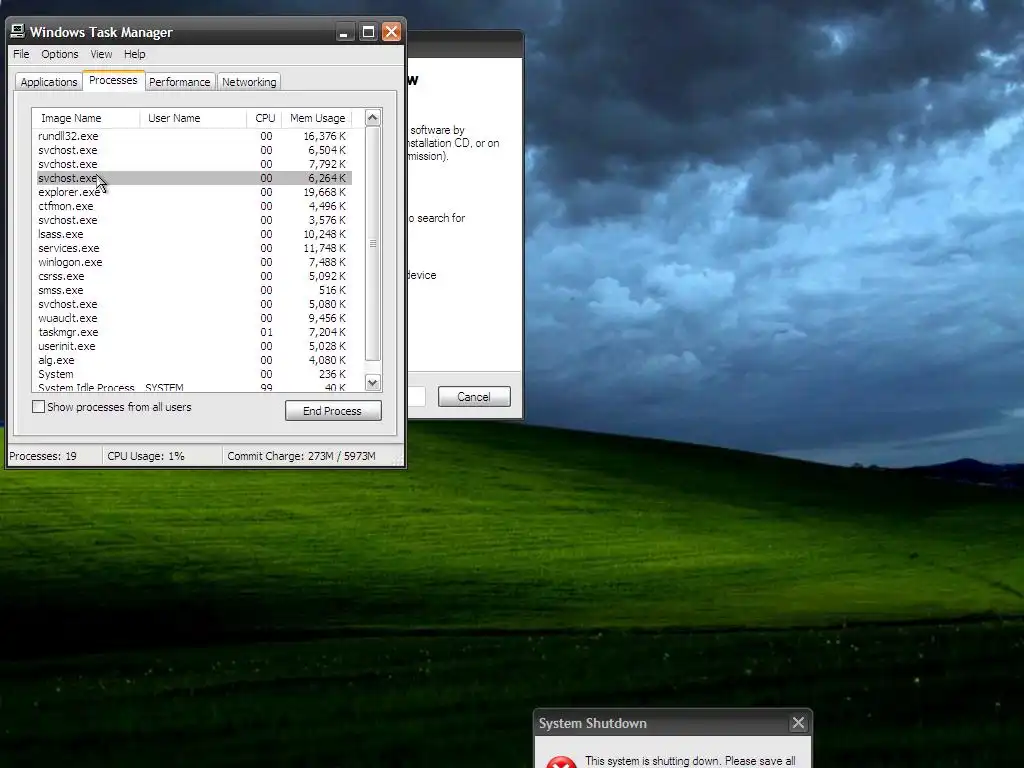Select the rundll32.exe process row
Image resolution: width=1024 pixels, height=768 pixels.
(x=194, y=136)
